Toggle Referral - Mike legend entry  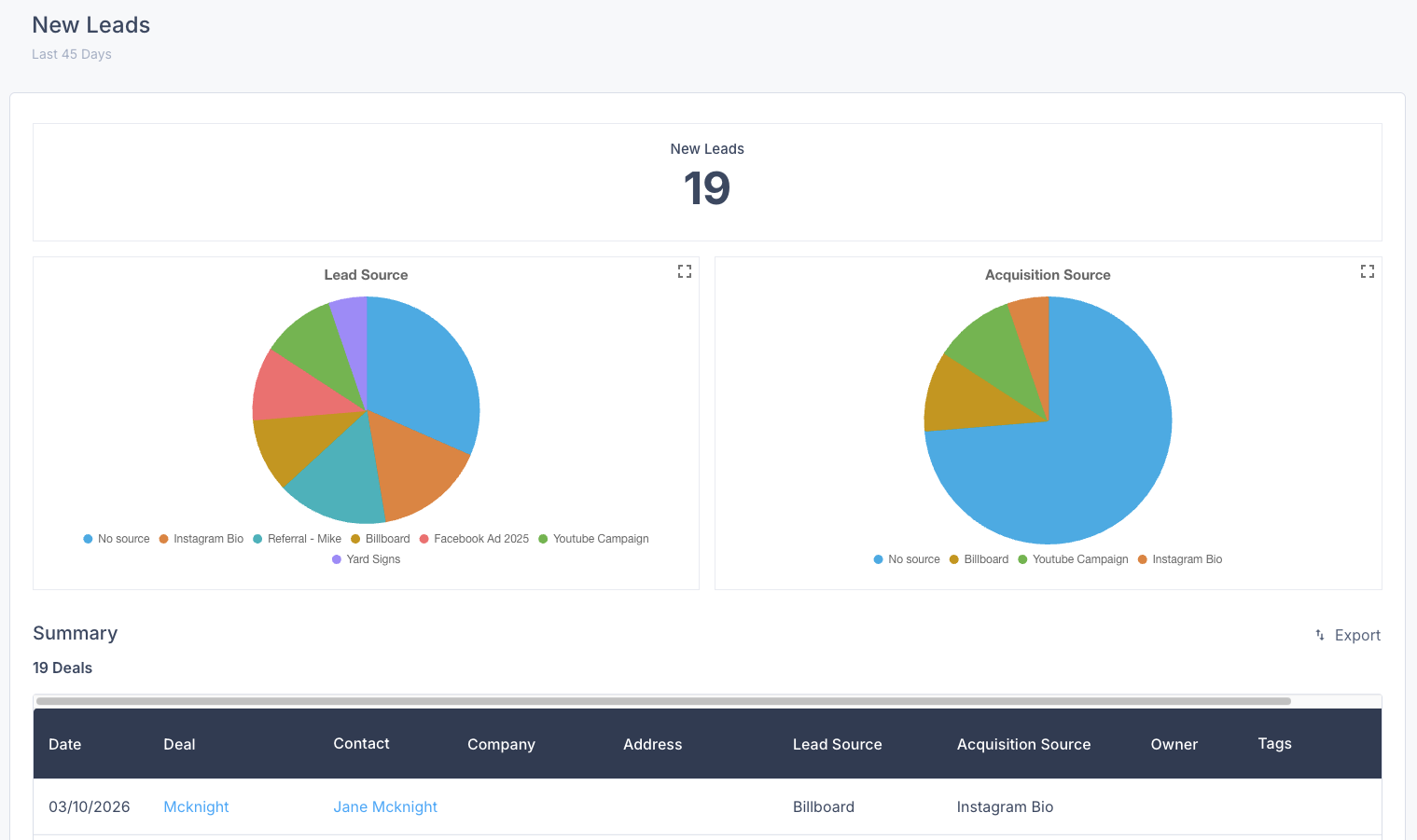click(298, 539)
